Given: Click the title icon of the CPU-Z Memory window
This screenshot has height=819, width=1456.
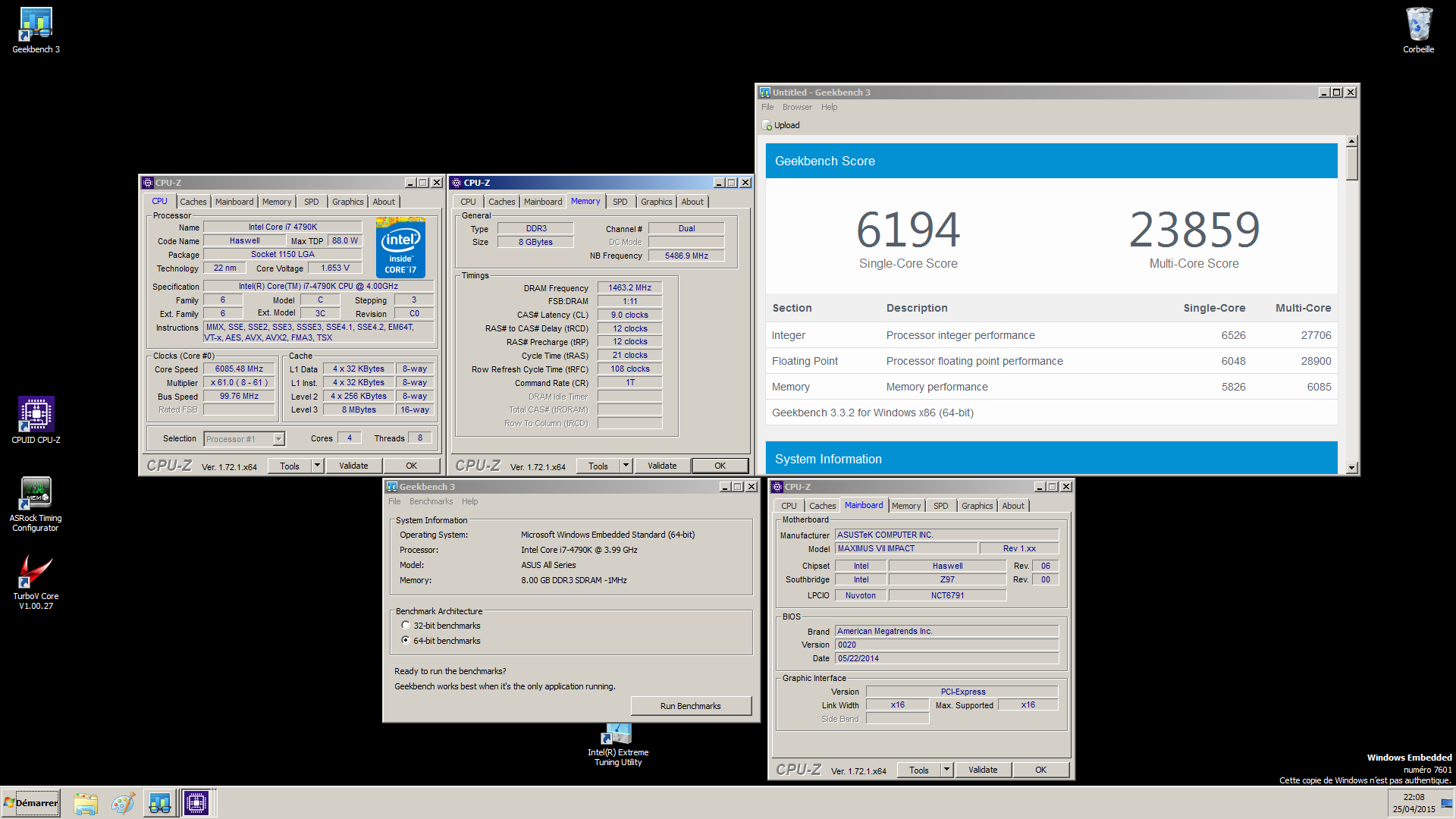Looking at the screenshot, I should [x=457, y=183].
